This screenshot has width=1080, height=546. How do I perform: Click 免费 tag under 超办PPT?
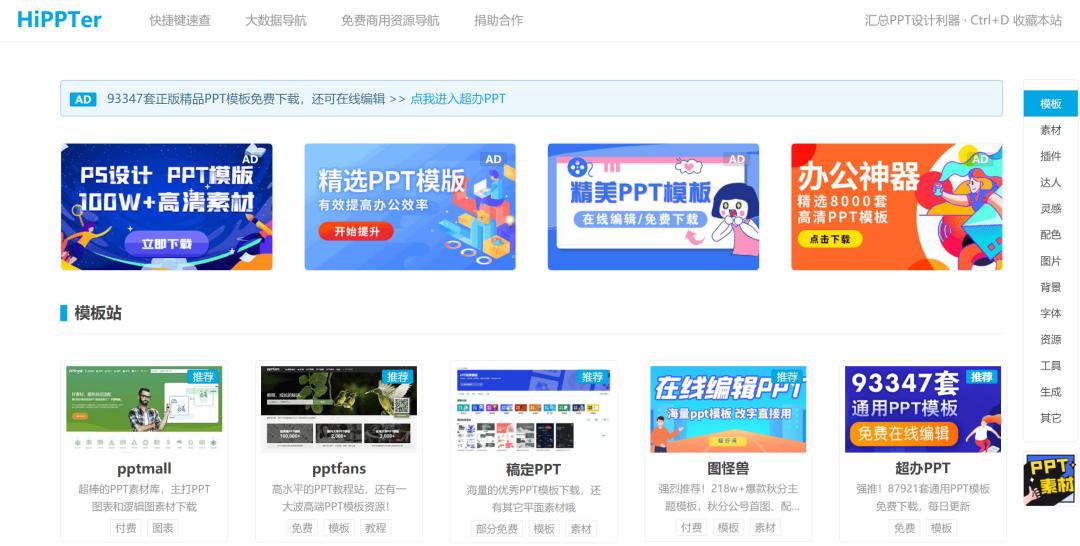click(904, 528)
